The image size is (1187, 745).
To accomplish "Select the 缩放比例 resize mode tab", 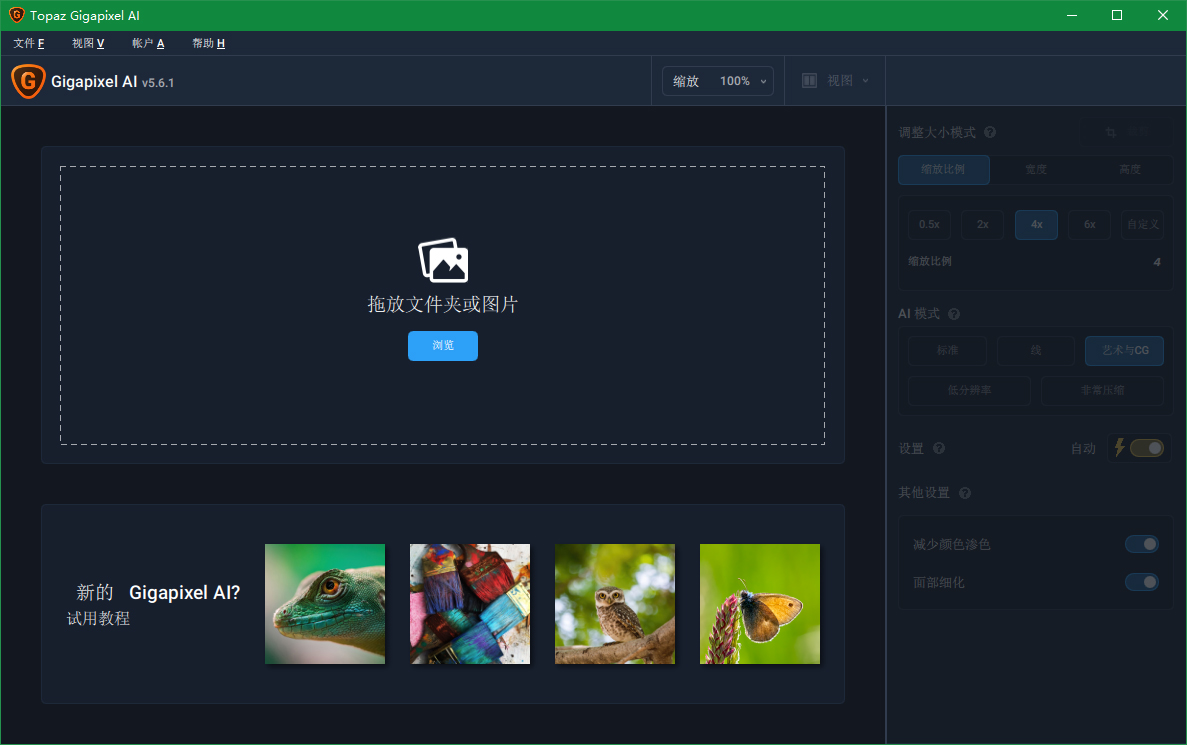I will 943,170.
